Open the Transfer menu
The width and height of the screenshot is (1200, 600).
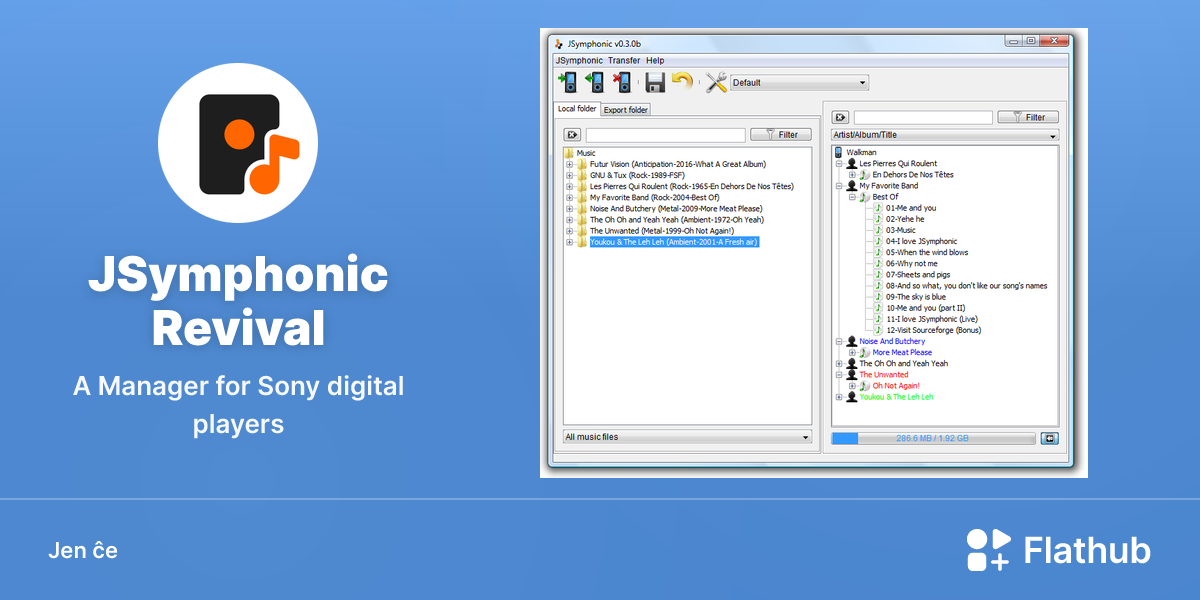(624, 61)
